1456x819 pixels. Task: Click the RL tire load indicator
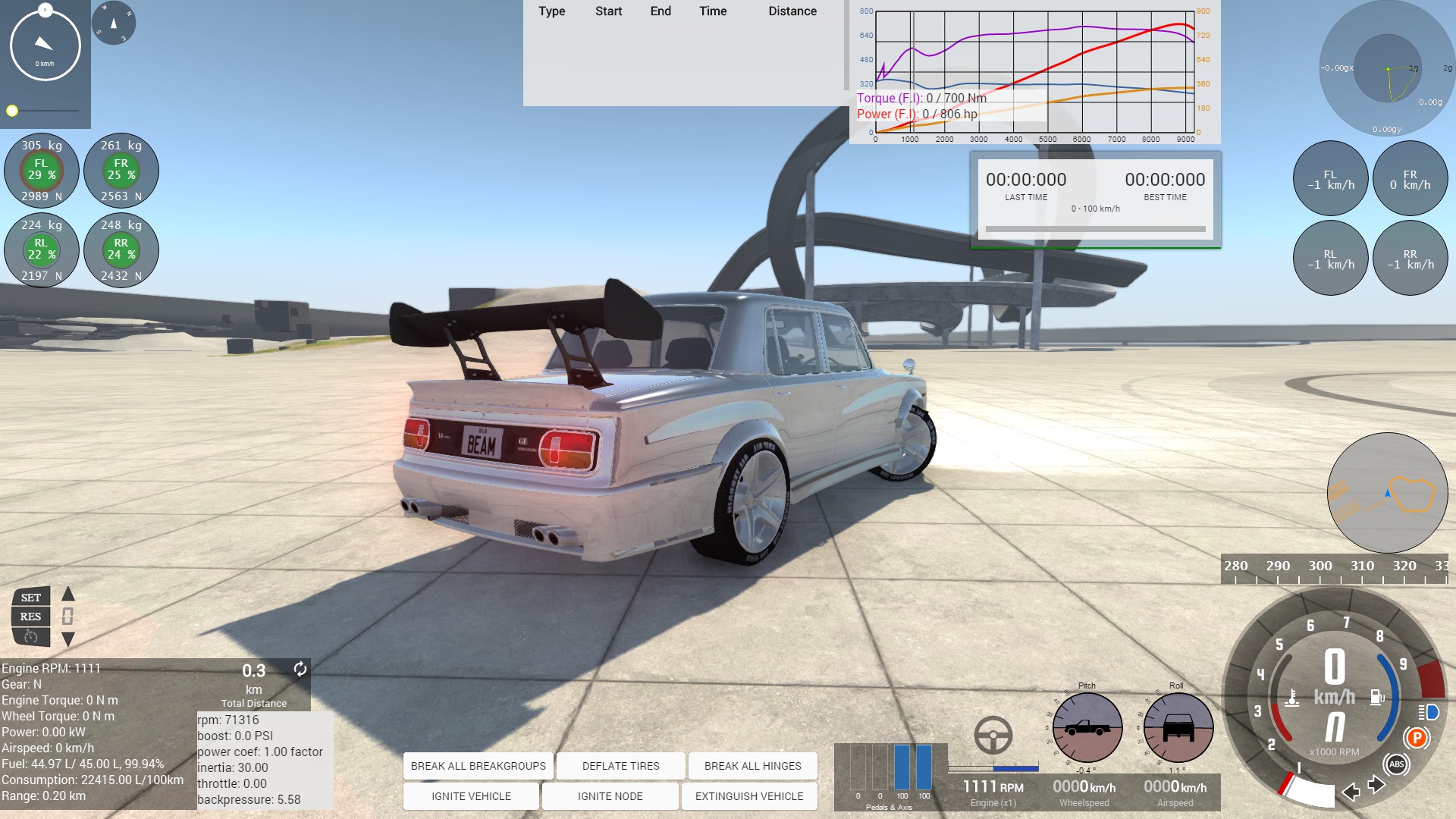pyautogui.click(x=41, y=250)
